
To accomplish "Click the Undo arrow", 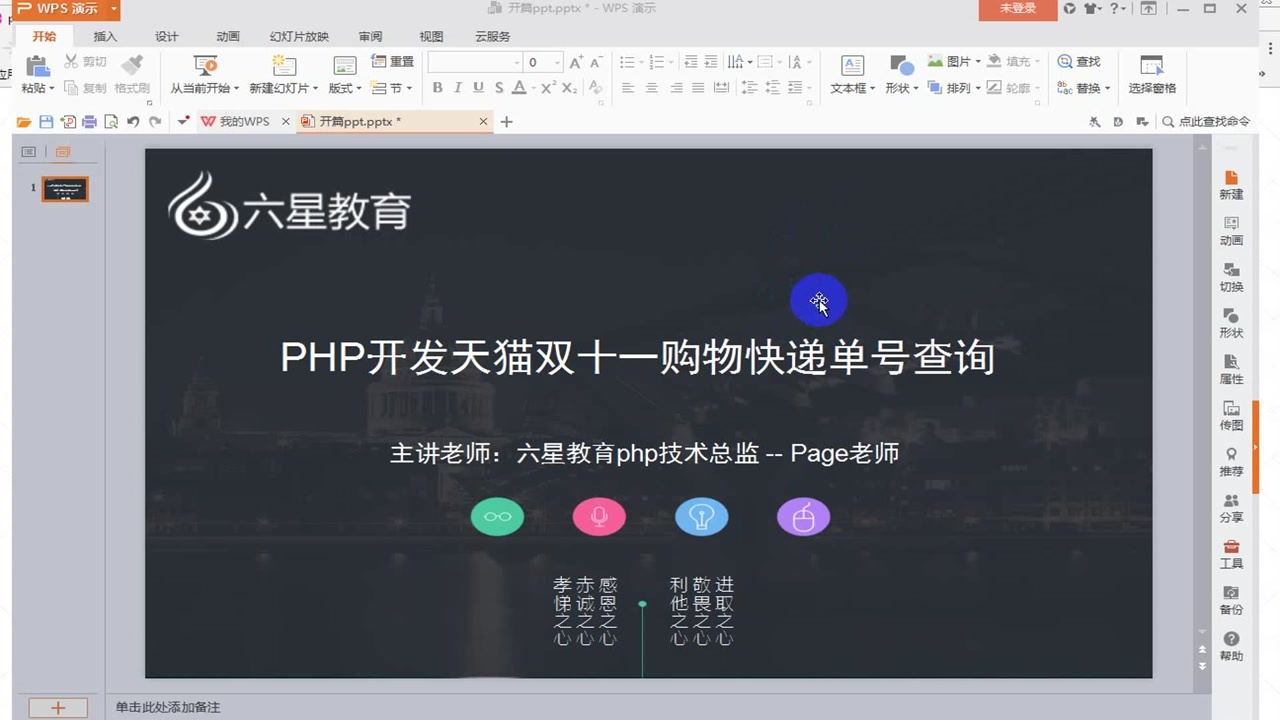I will tap(133, 122).
